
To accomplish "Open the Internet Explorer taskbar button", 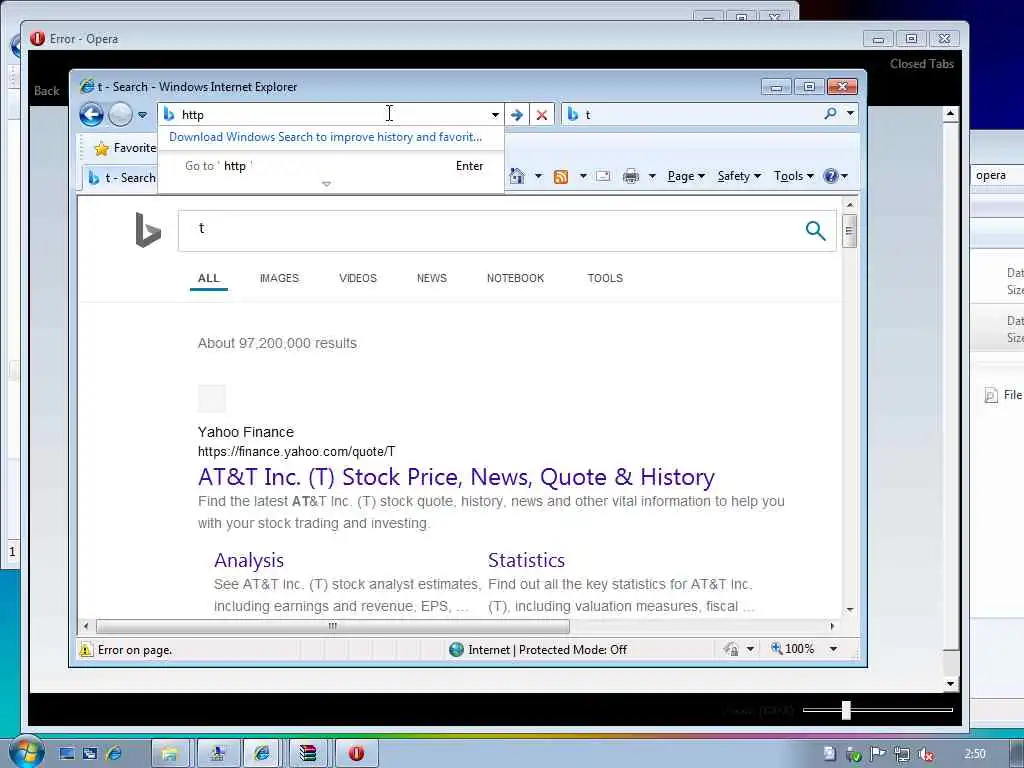I will click(262, 754).
